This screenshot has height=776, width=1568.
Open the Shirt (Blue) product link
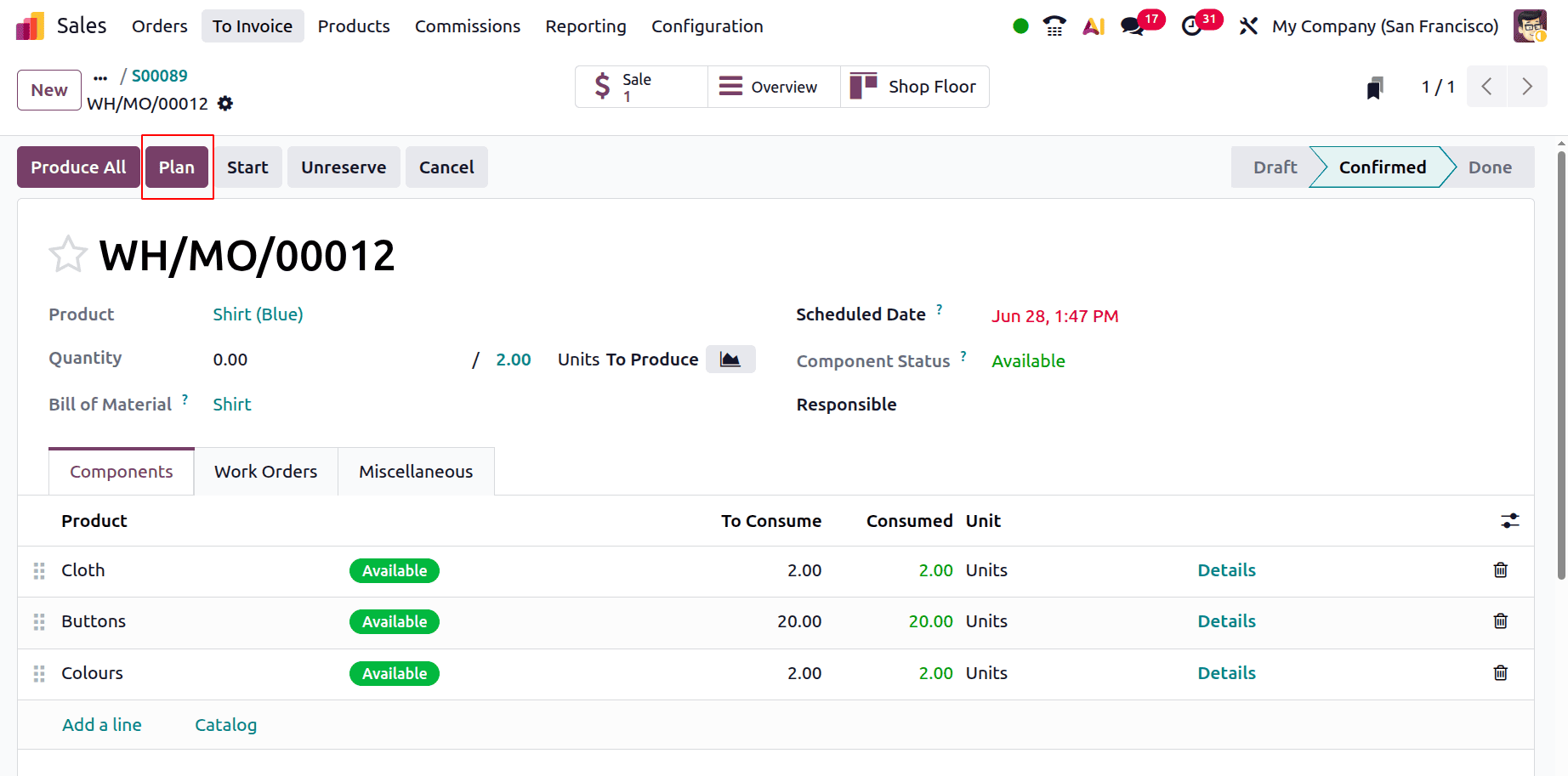(x=258, y=314)
